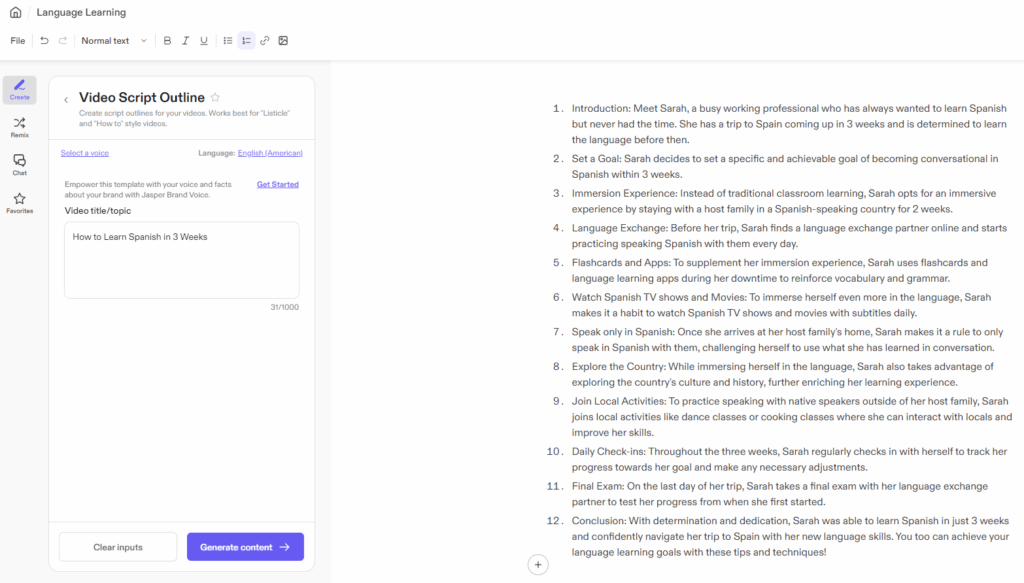Screen dimensions: 1024x583
Task: Toggle bold formatting
Action: (x=167, y=41)
